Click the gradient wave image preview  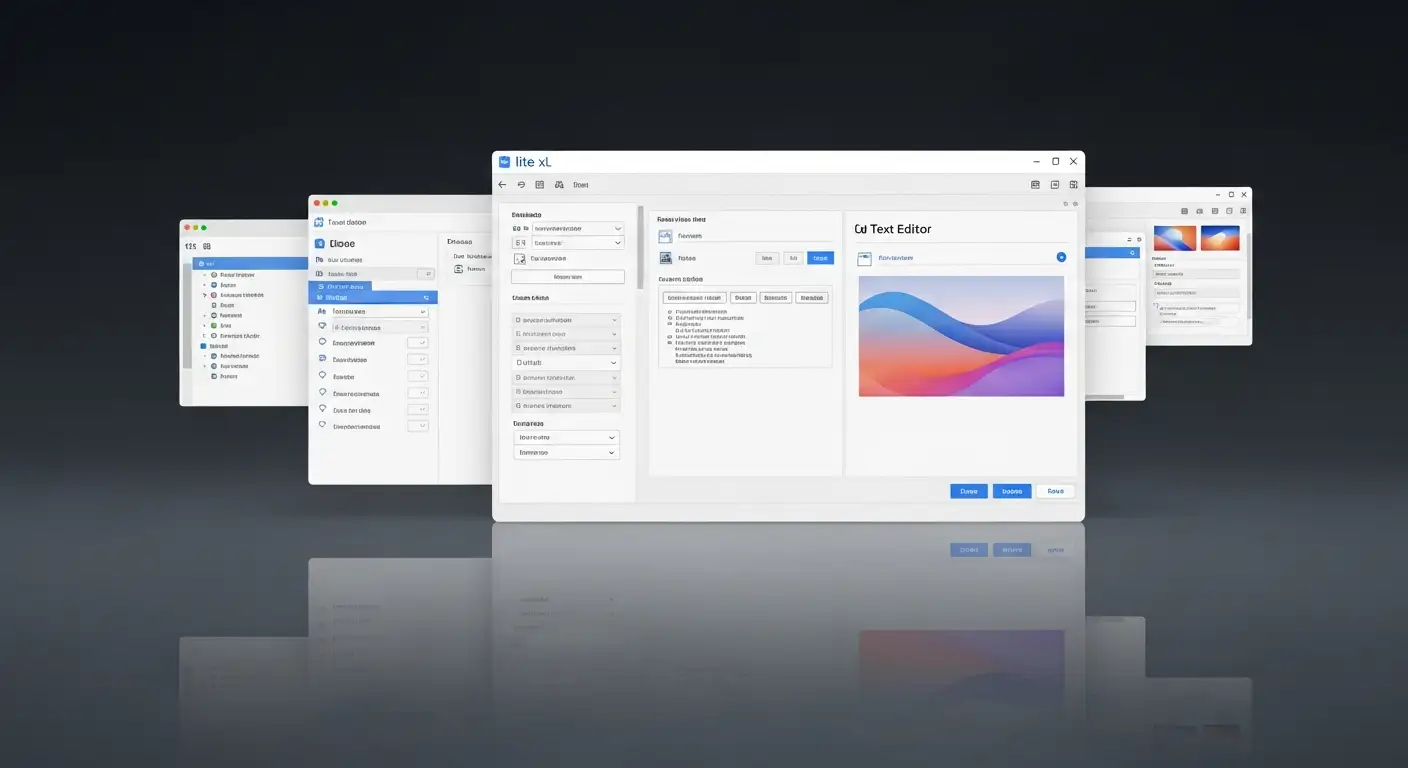click(x=961, y=336)
